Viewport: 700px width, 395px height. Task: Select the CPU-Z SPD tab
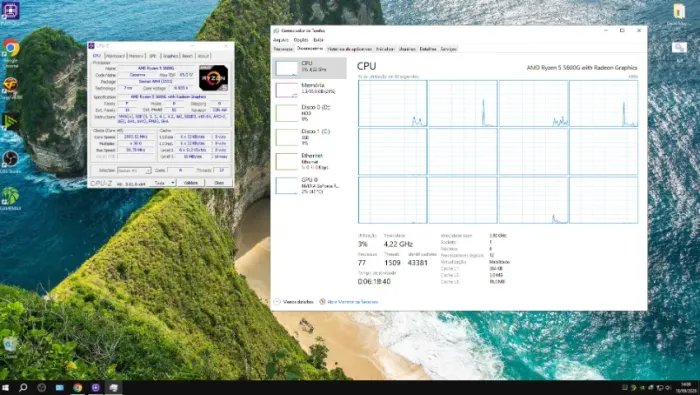point(153,56)
